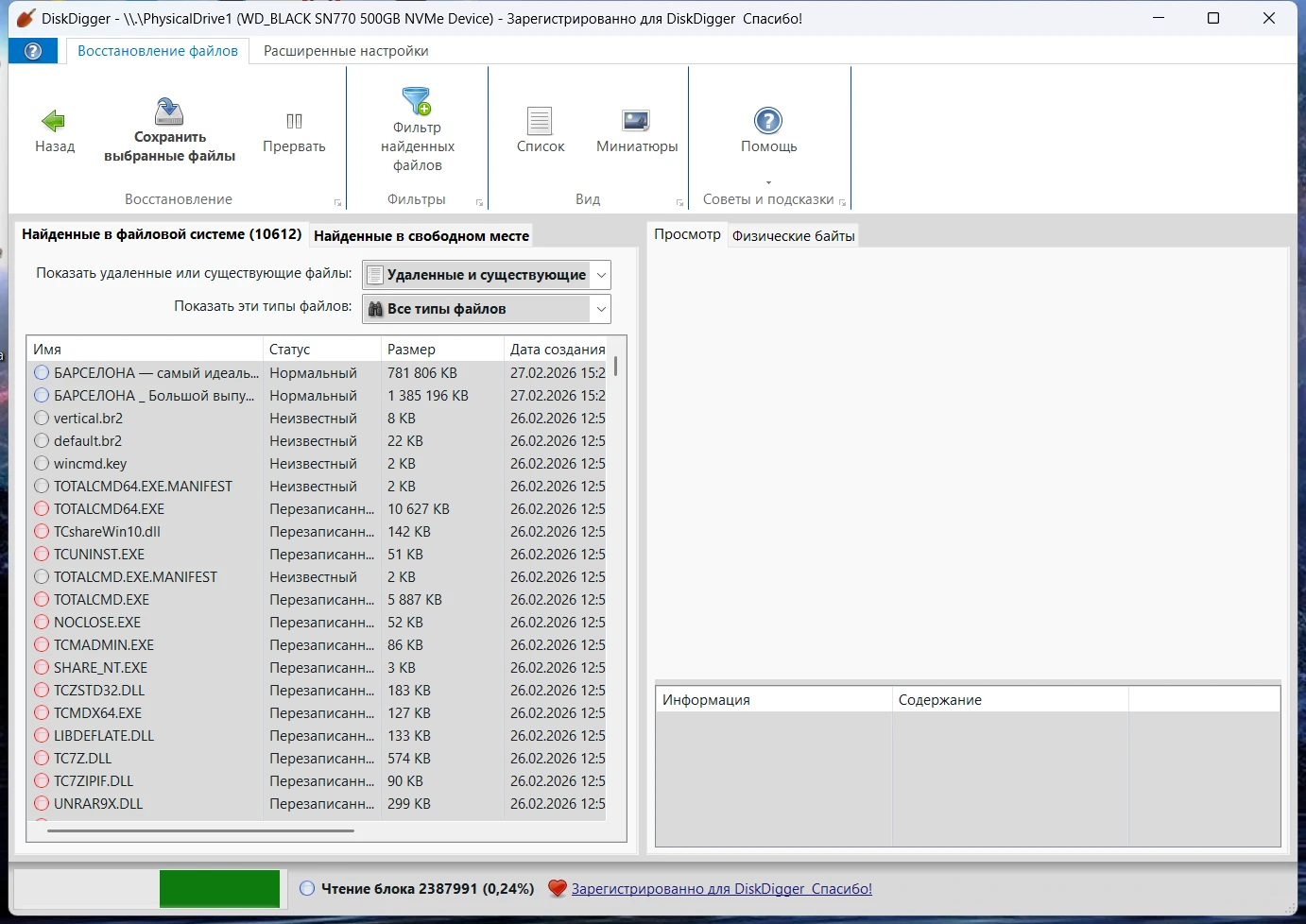
Task: Switch to the Расширенные настройки ribbon tab
Action: coord(346,51)
